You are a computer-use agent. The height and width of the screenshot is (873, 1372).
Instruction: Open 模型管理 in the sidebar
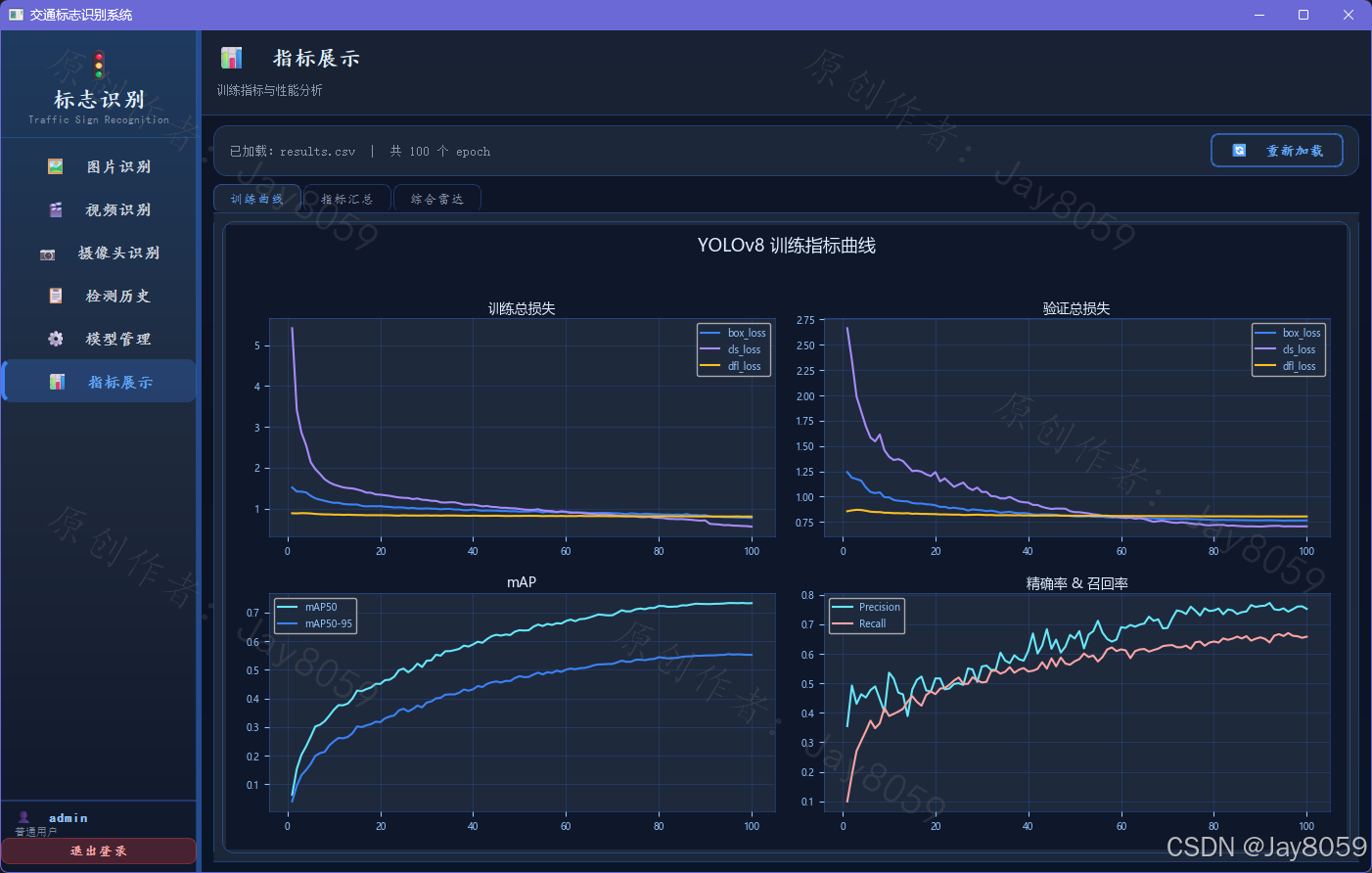pyautogui.click(x=99, y=339)
